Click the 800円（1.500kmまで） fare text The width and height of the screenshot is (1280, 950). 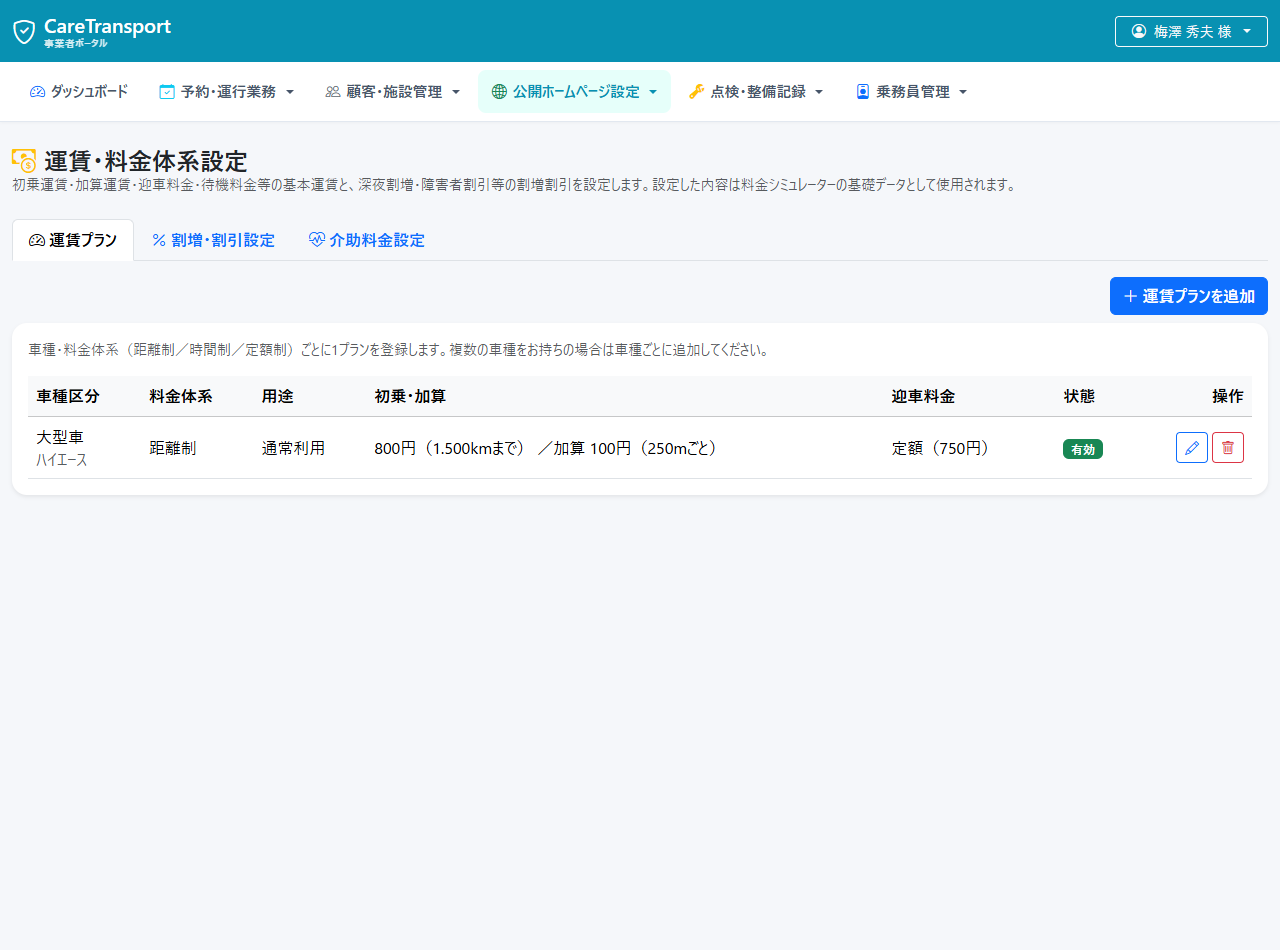tap(450, 448)
